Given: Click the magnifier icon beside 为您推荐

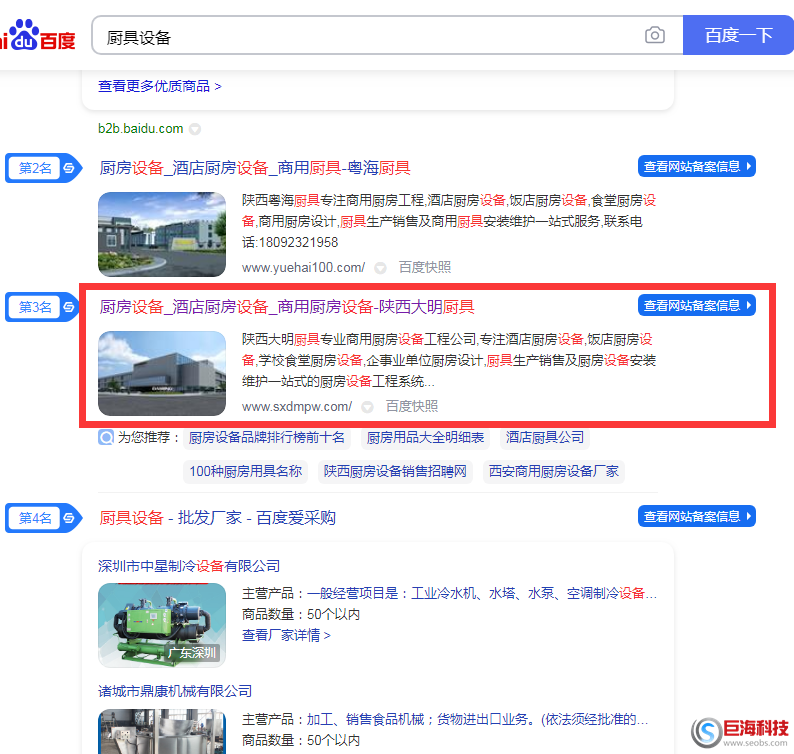Looking at the screenshot, I should [x=106, y=437].
